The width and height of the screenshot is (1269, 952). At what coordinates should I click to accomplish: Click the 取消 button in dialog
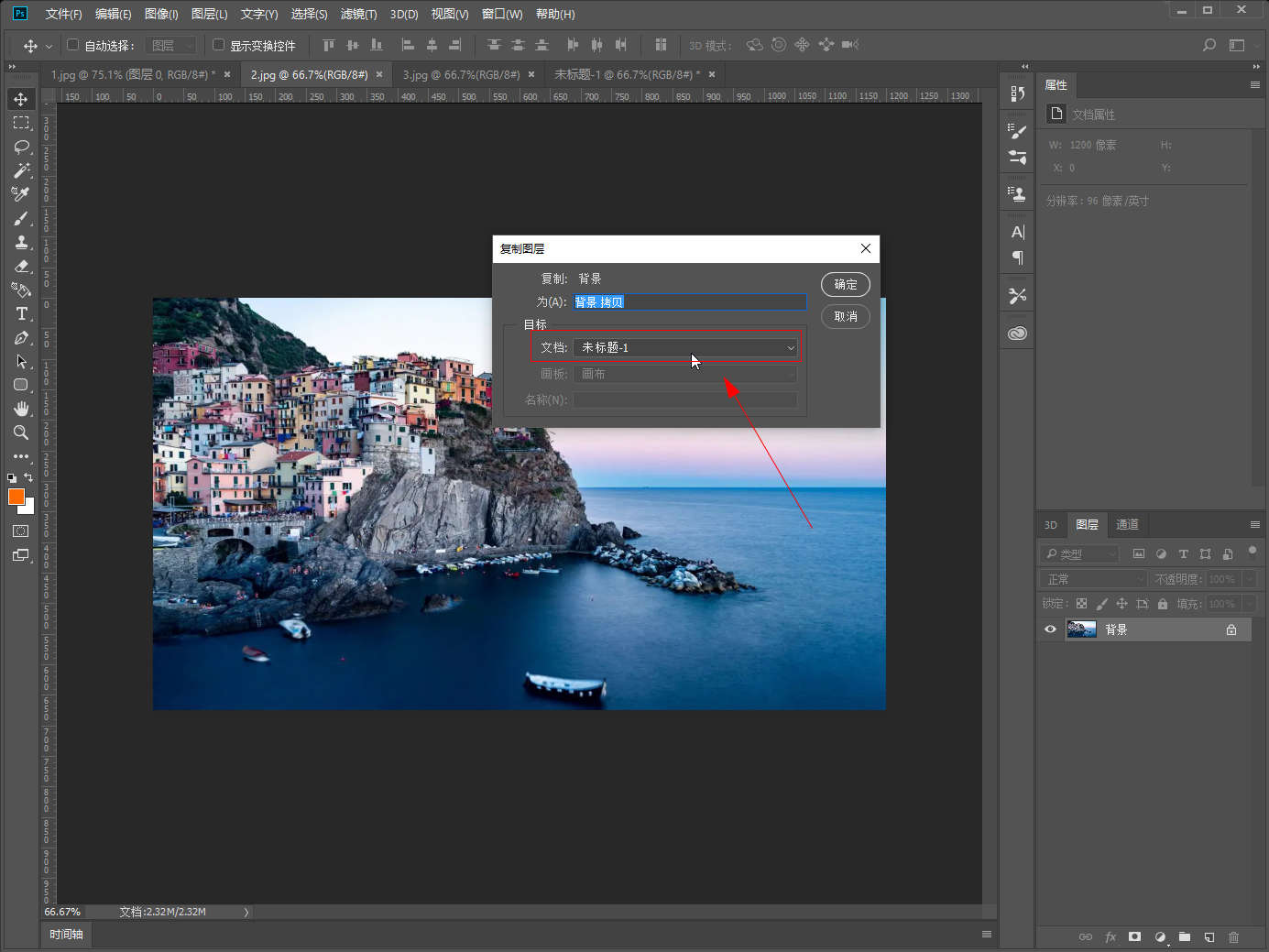[846, 316]
